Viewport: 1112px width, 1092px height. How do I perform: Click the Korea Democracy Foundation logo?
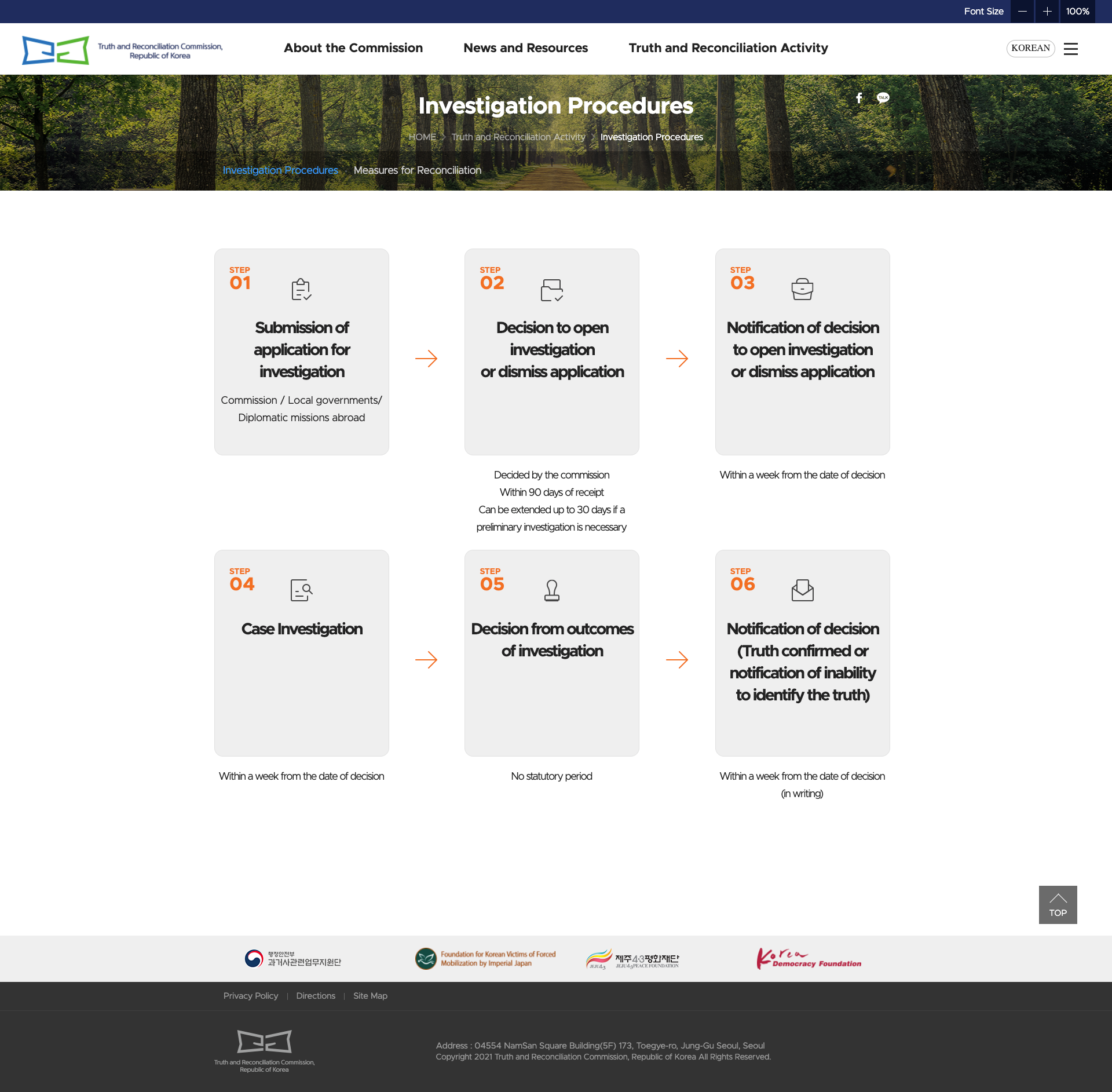pos(809,958)
